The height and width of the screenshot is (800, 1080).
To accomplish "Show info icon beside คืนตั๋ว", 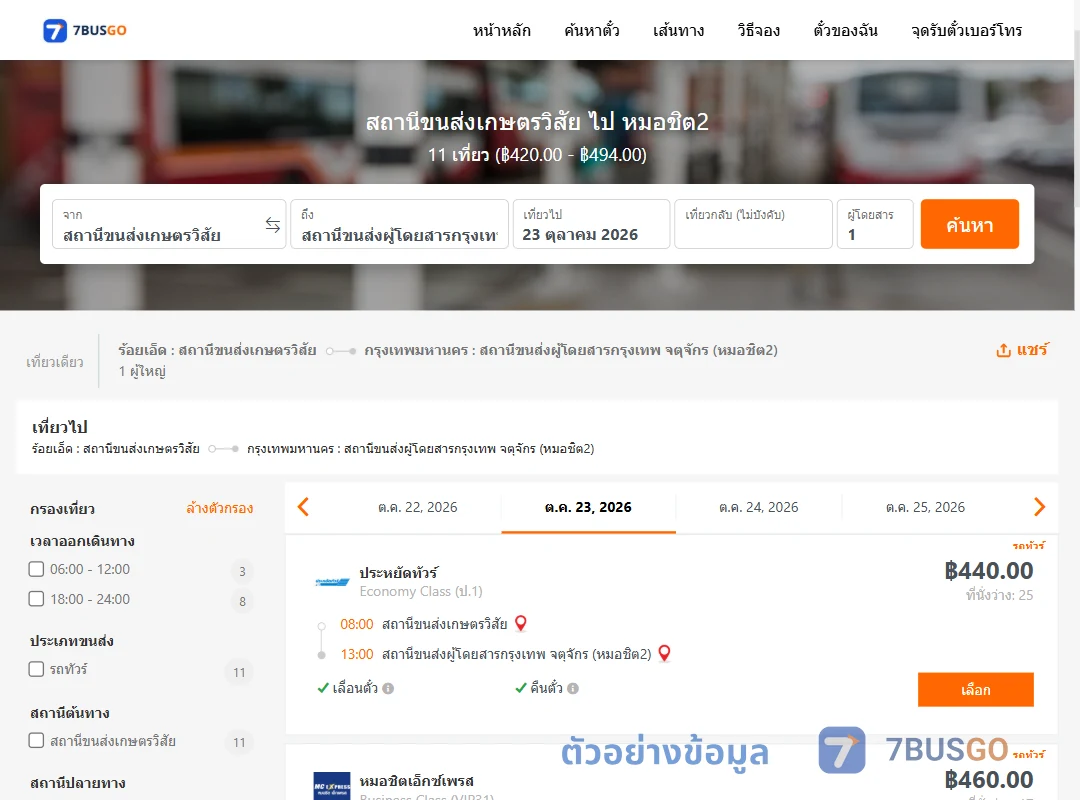I will click(573, 688).
